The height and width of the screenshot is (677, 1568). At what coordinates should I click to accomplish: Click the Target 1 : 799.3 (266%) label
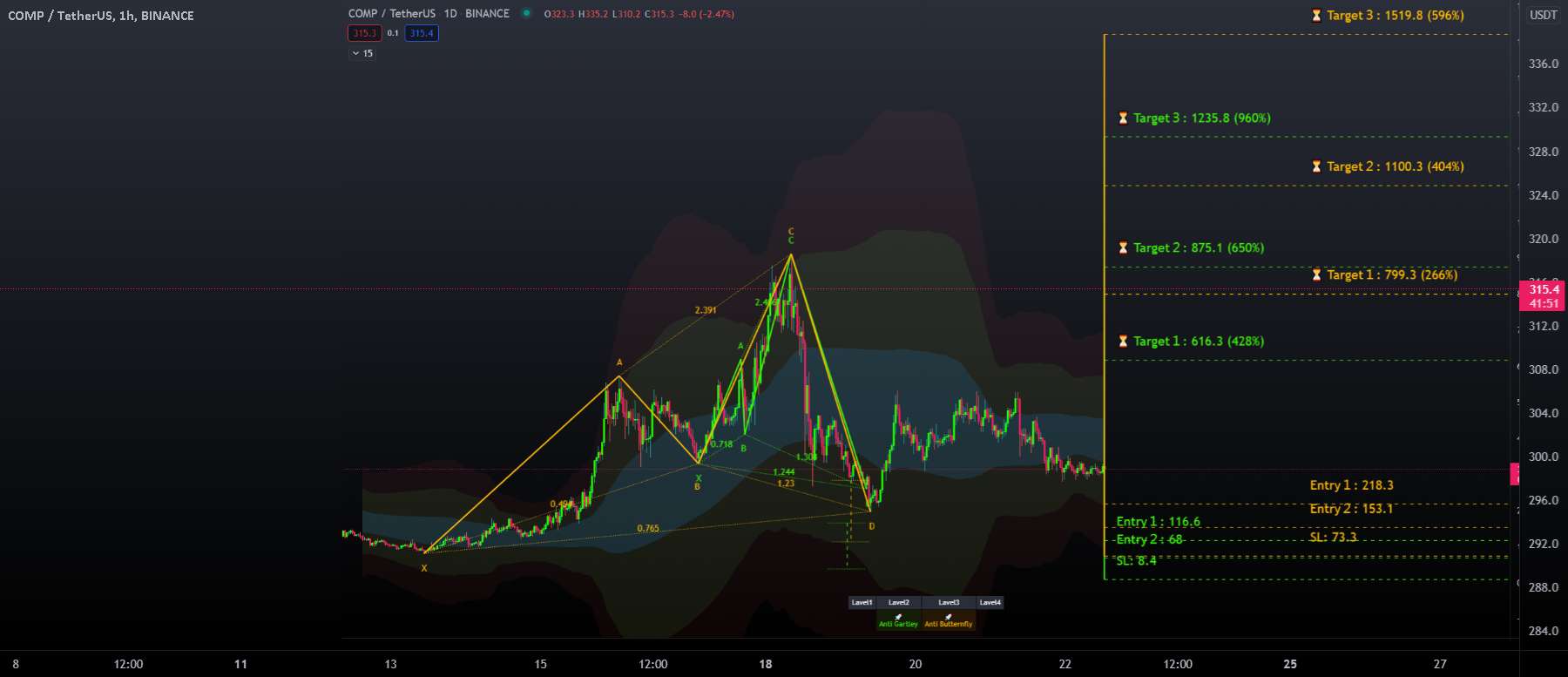click(x=1392, y=275)
